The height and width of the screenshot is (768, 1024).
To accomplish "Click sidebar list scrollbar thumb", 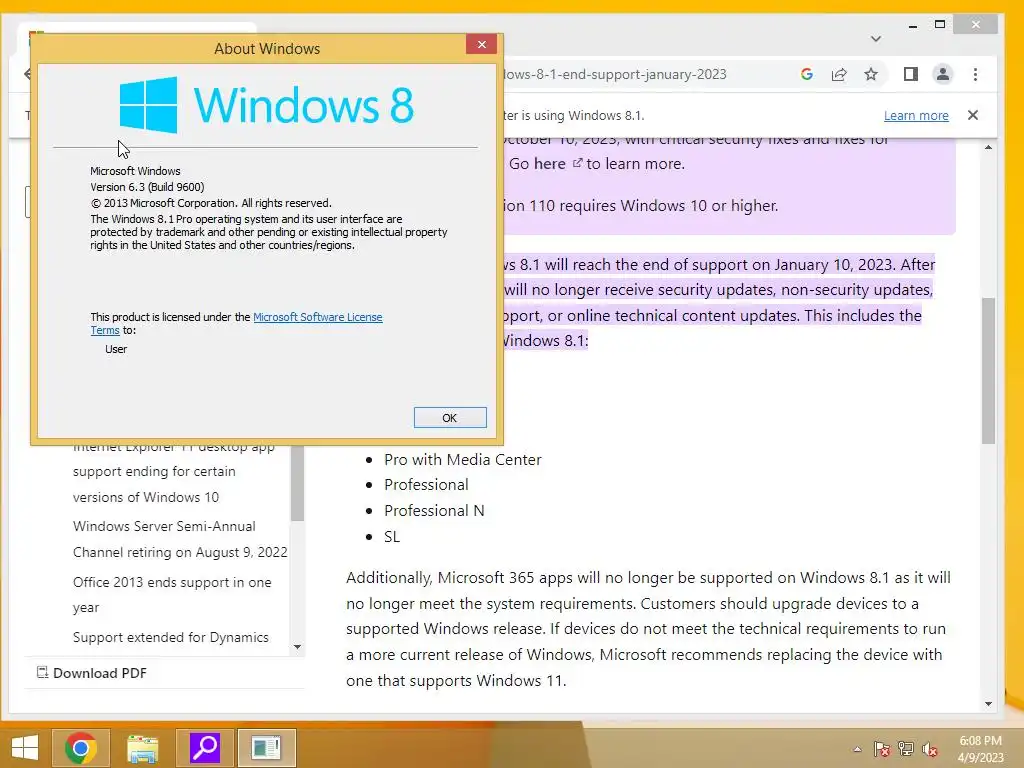I will 297,483.
